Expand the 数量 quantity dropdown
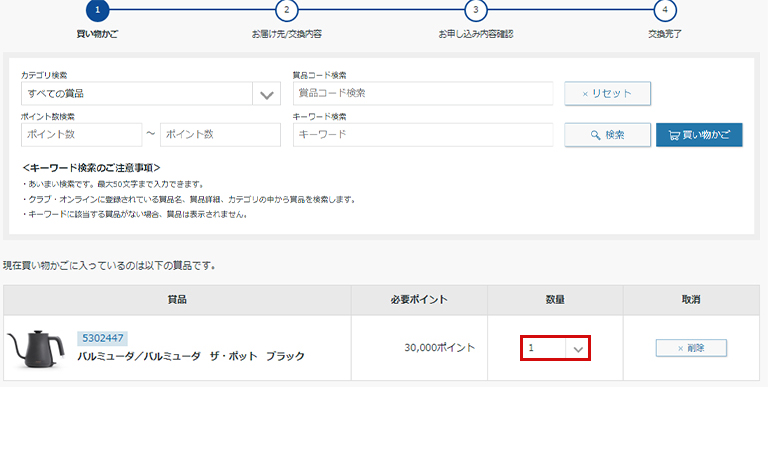Screen dimensions: 768x456 pos(555,348)
